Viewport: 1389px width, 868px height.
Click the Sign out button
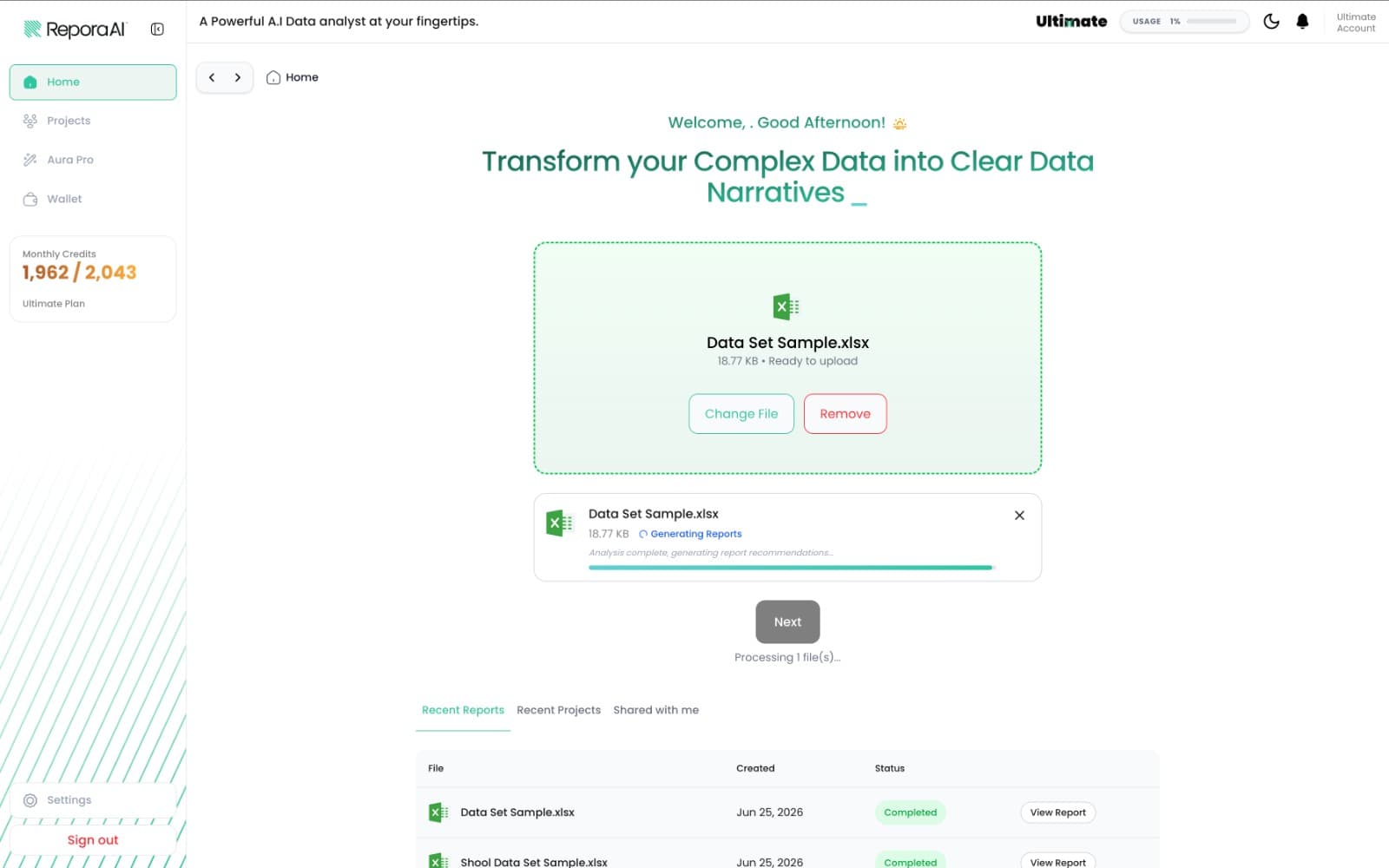pos(93,840)
